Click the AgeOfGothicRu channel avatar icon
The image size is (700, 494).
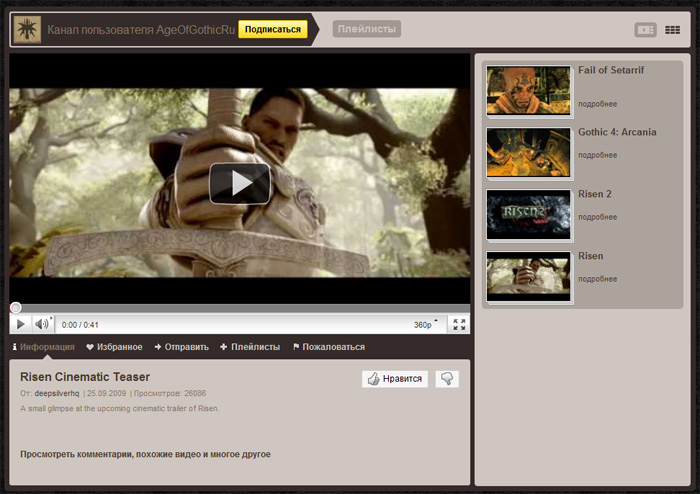click(28, 30)
